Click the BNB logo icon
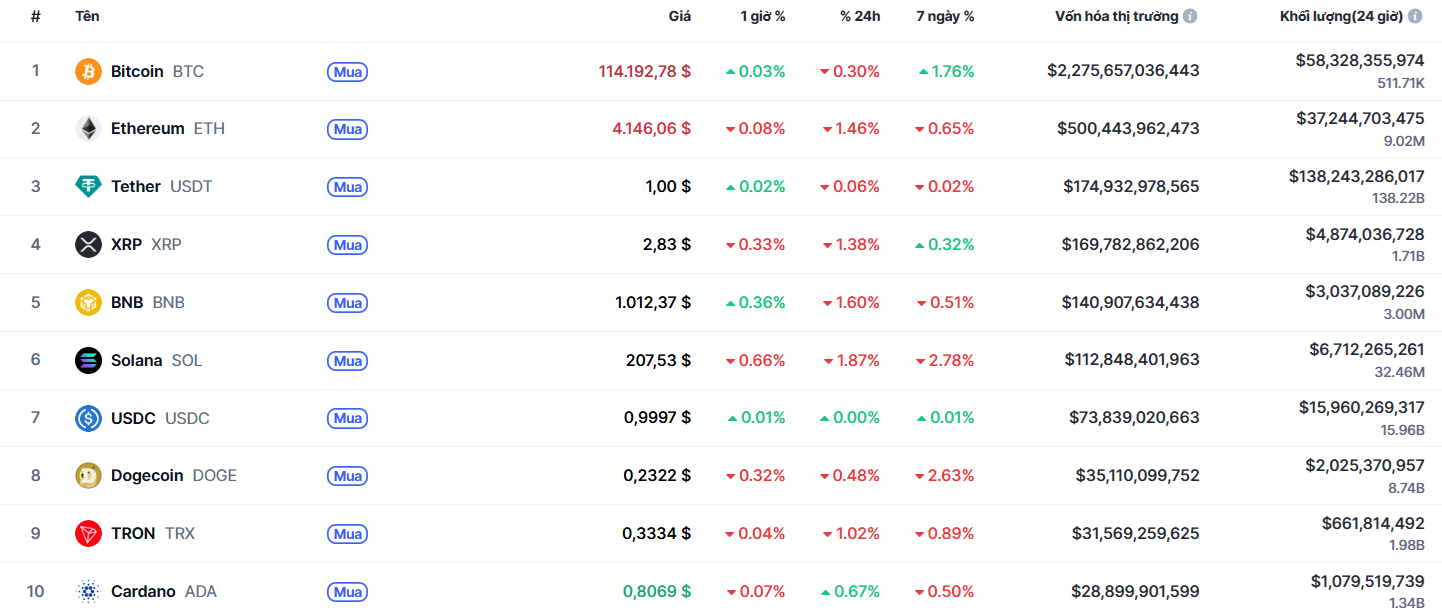 [x=88, y=302]
